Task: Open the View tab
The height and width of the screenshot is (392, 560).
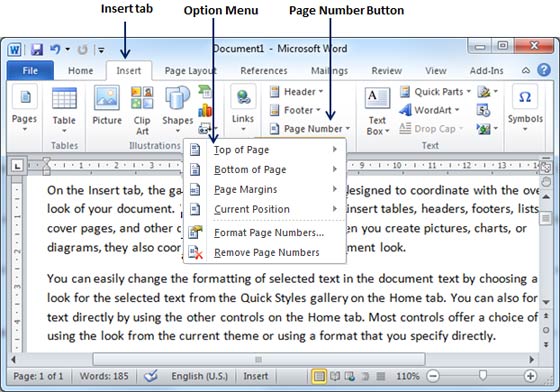Action: [x=436, y=71]
